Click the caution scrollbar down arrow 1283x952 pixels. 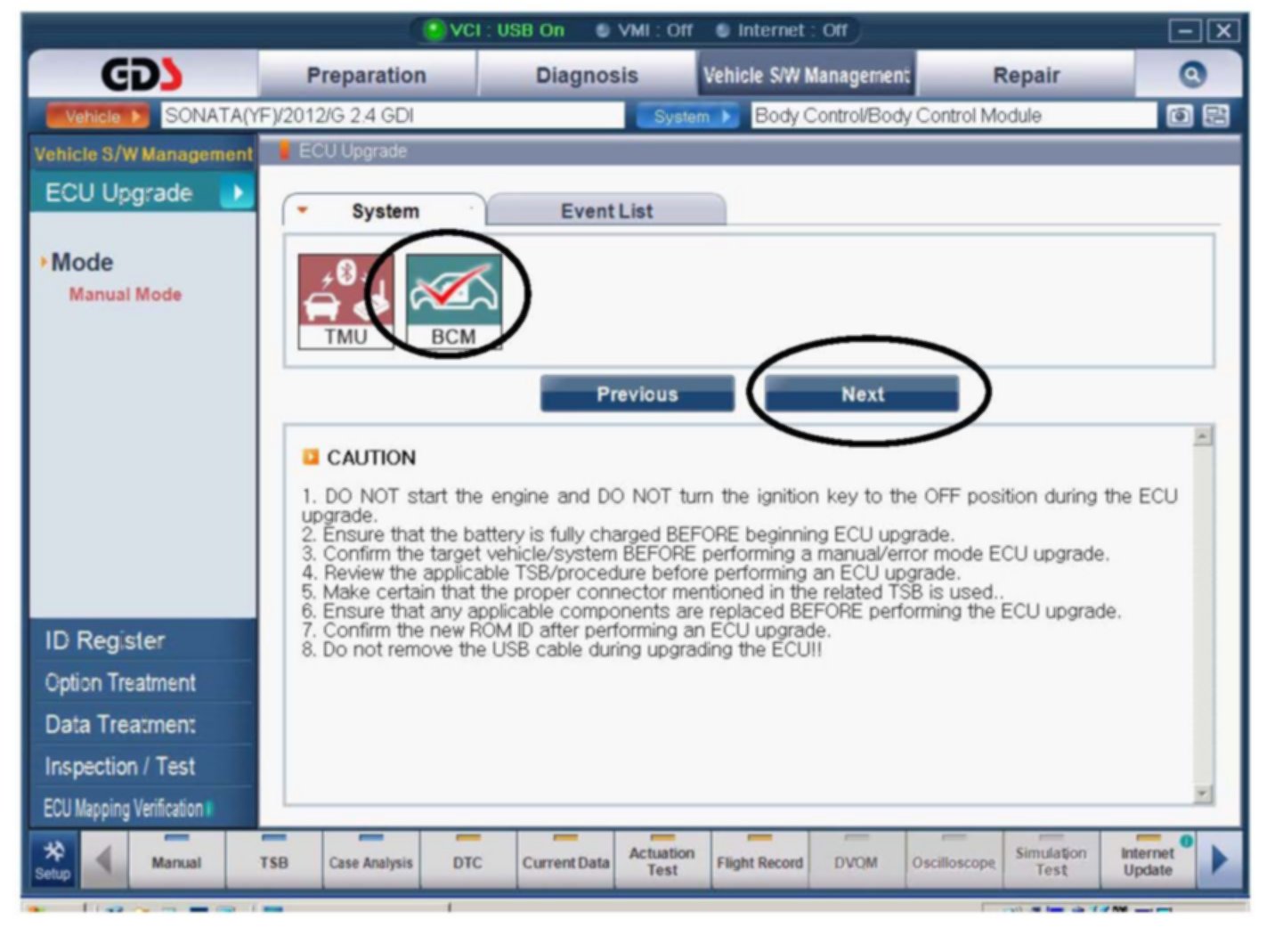pos(1203,793)
